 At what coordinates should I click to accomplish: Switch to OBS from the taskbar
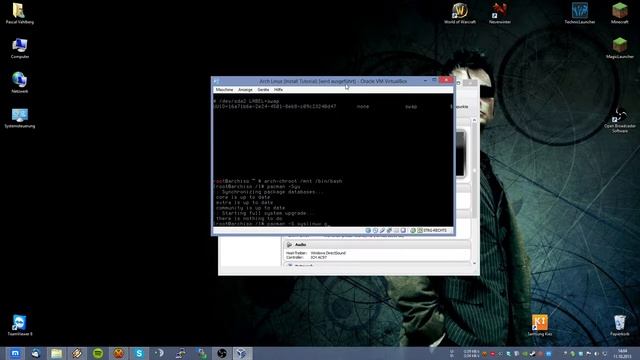222,353
